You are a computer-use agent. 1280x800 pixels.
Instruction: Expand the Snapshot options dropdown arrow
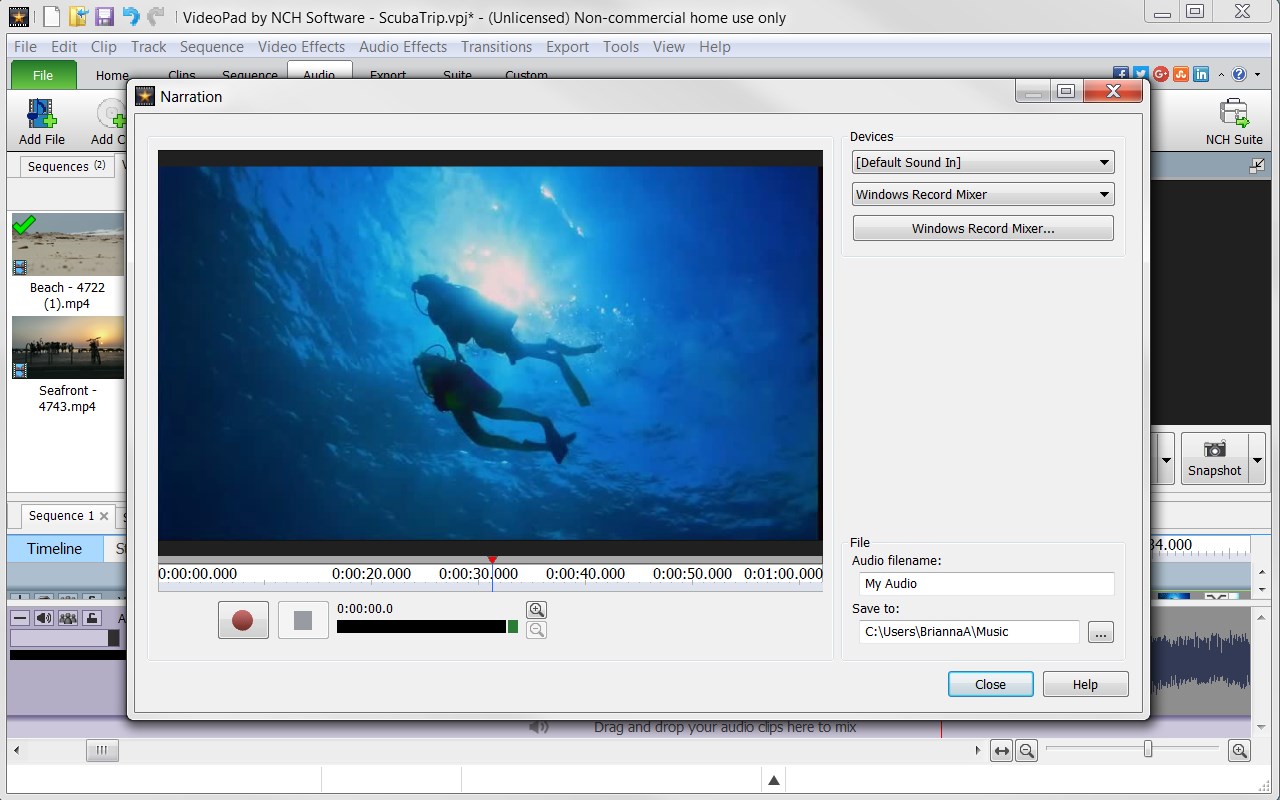tap(1256, 459)
